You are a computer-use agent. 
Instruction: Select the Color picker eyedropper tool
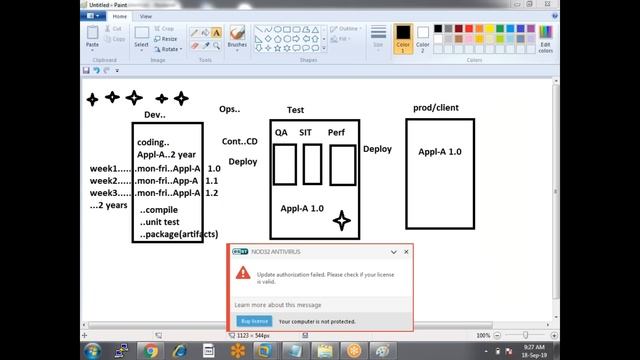206,45
